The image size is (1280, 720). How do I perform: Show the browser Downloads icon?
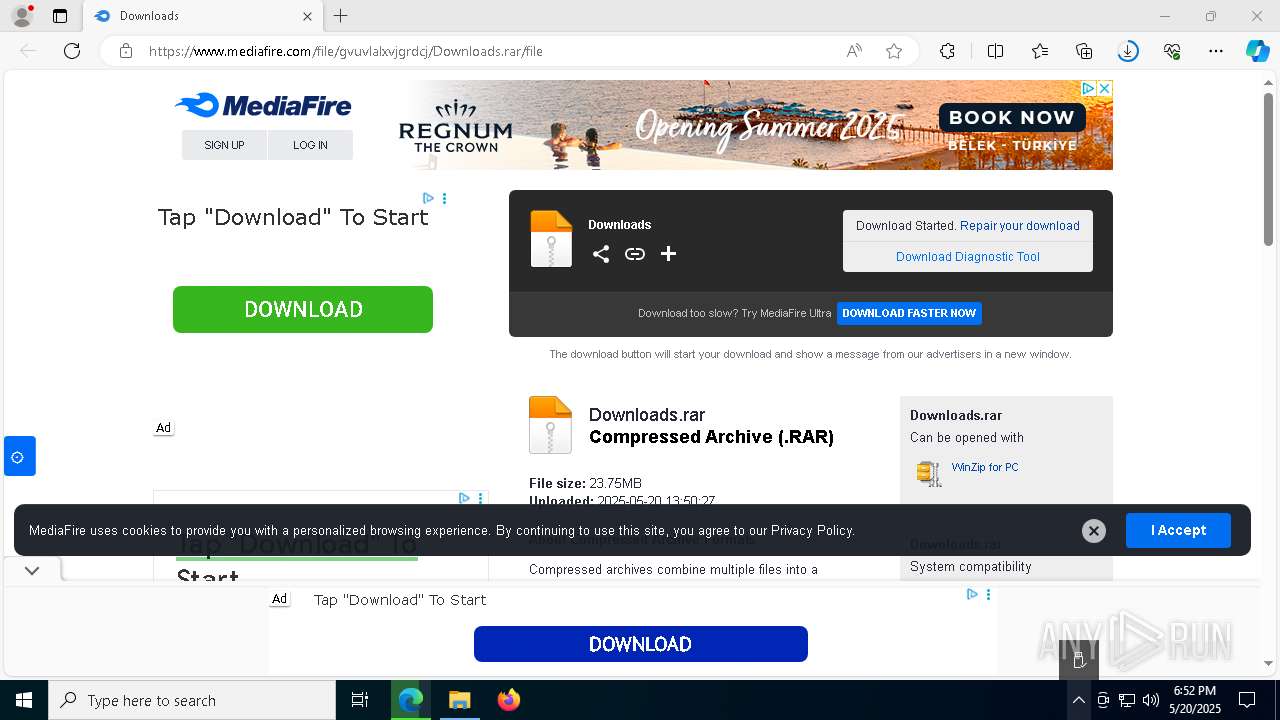(1128, 51)
